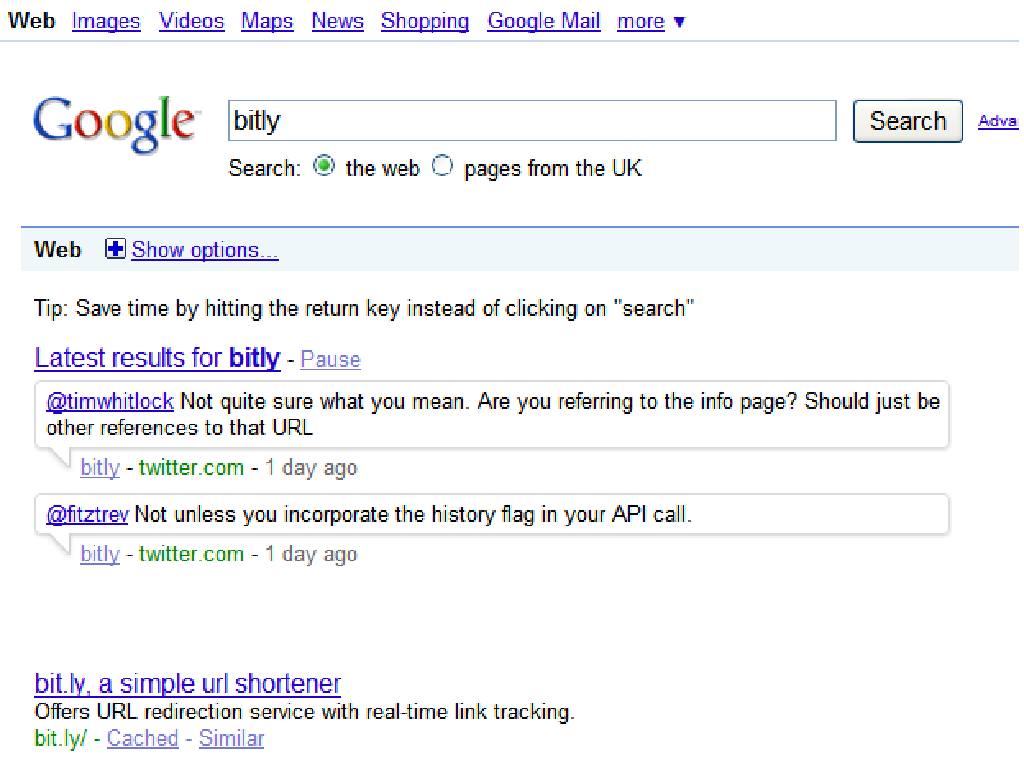View the Cached version of bit.ly
This screenshot has height=768, width=1024.
point(142,738)
